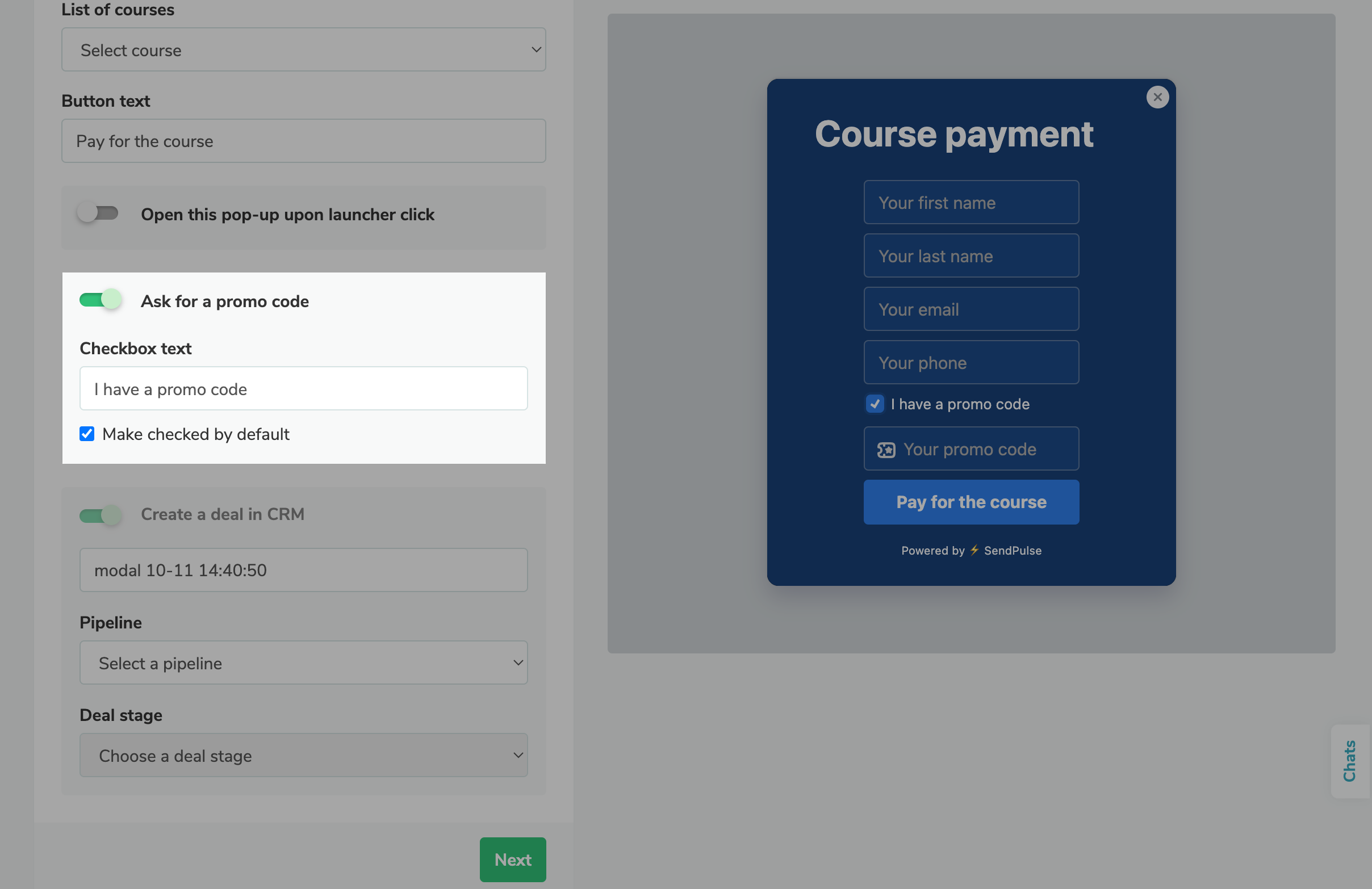Toggle Create a deal in CRM
The image size is (1372, 889).
click(x=101, y=515)
